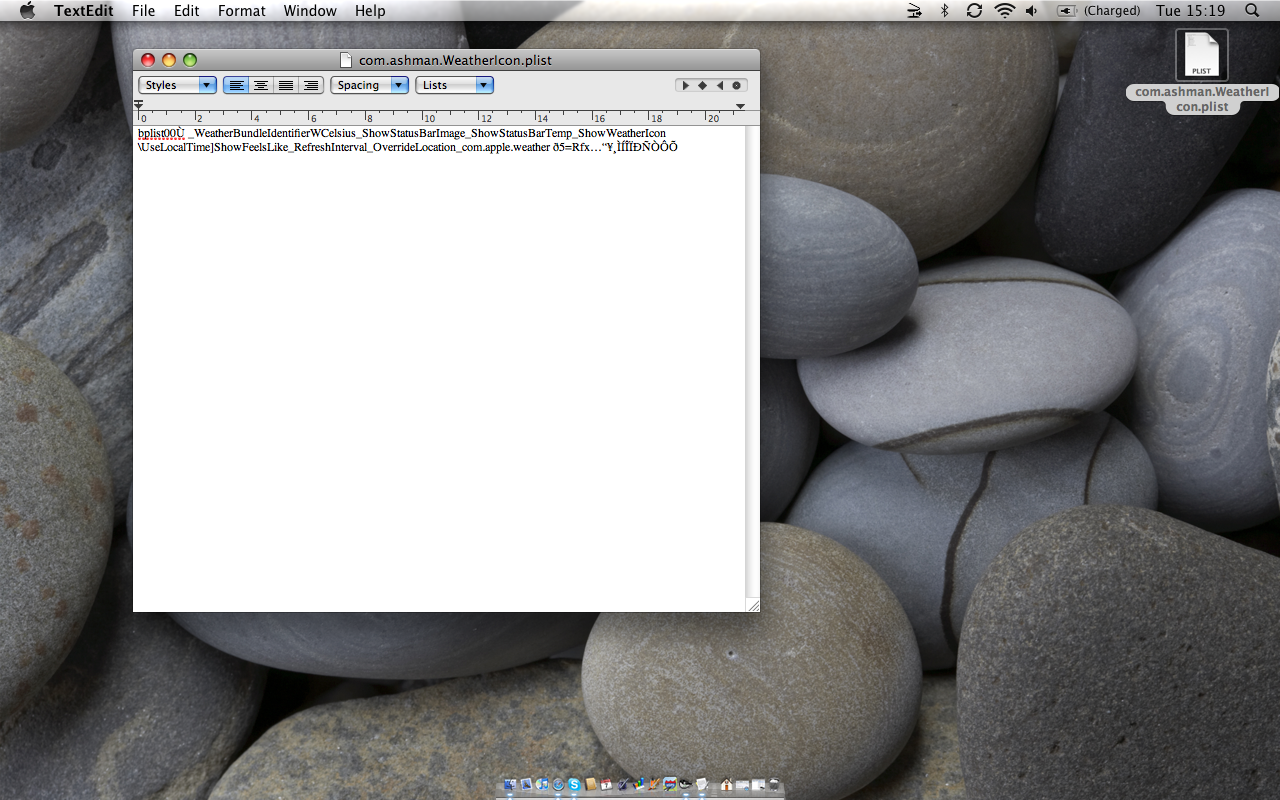
Task: Open the leftmost status menu icon beside Bluetooth
Action: tap(914, 11)
